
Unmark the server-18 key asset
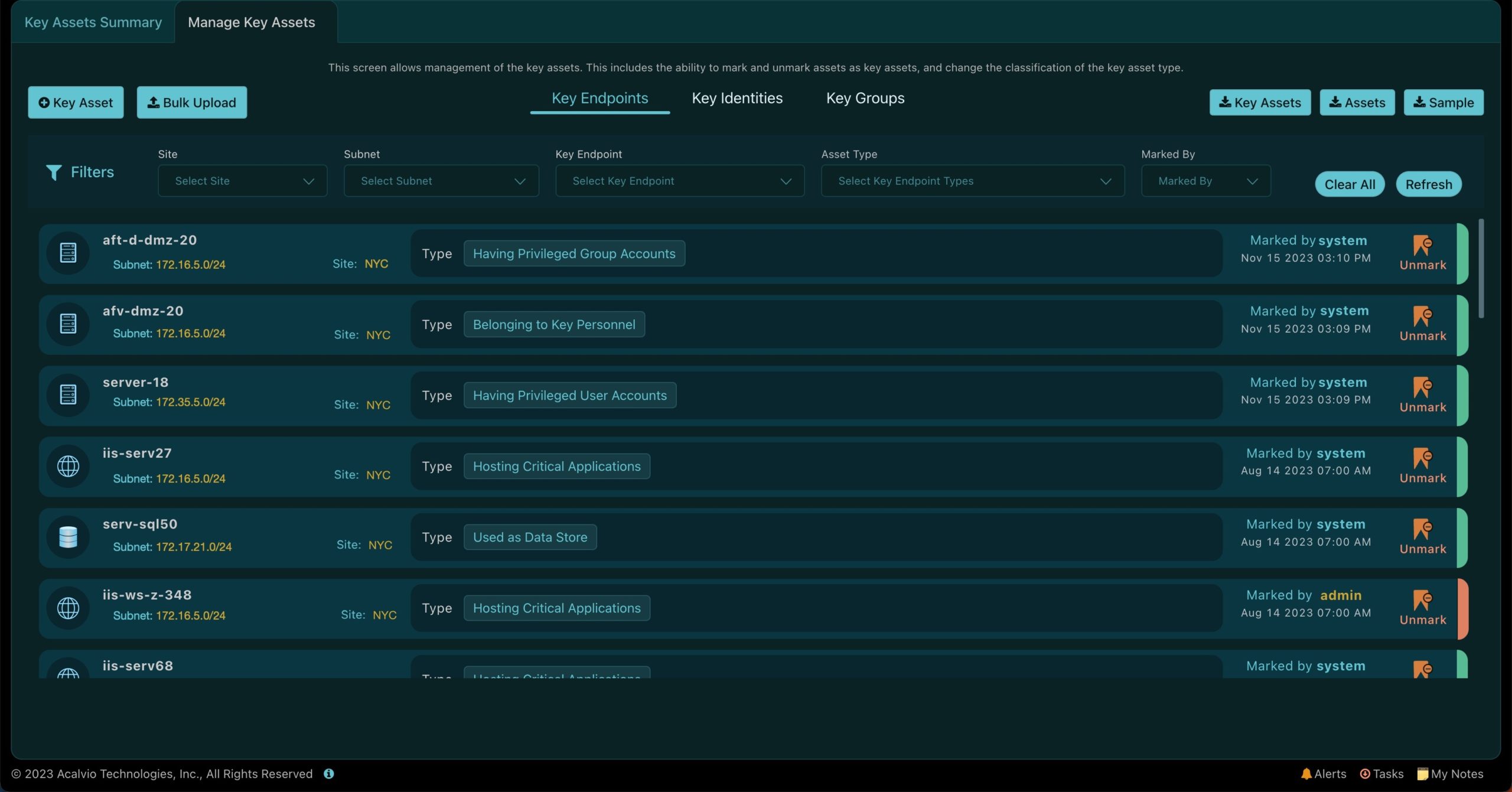pyautogui.click(x=1423, y=395)
